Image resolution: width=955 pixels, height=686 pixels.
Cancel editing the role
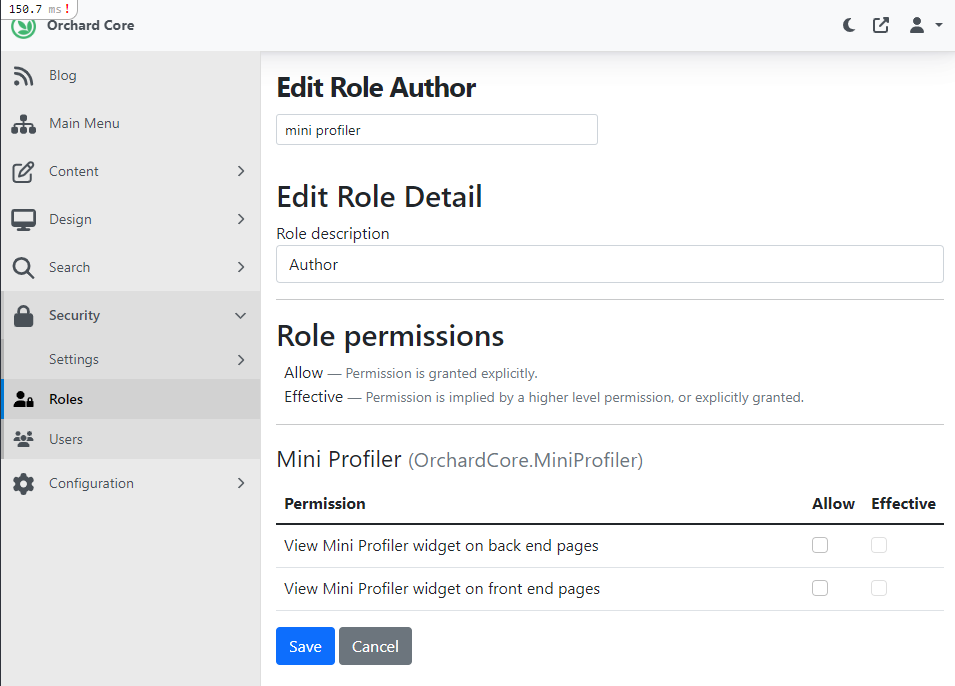pyautogui.click(x=375, y=646)
